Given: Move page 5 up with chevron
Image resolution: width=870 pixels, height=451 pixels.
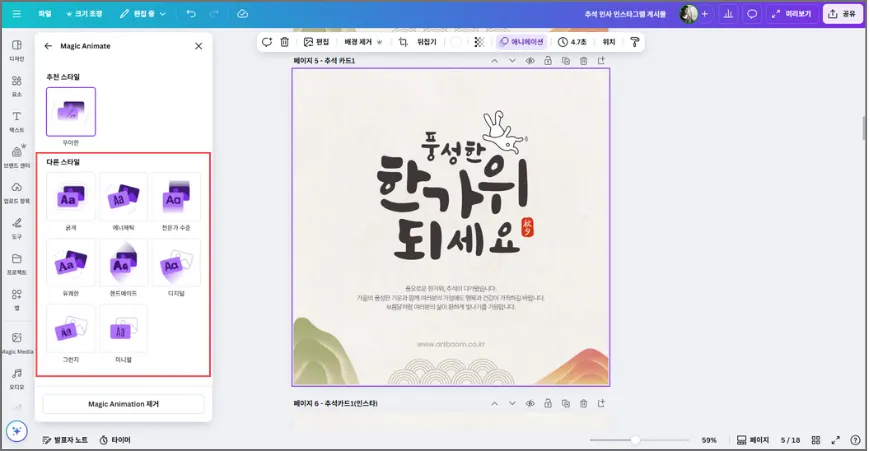Looking at the screenshot, I should point(494,61).
